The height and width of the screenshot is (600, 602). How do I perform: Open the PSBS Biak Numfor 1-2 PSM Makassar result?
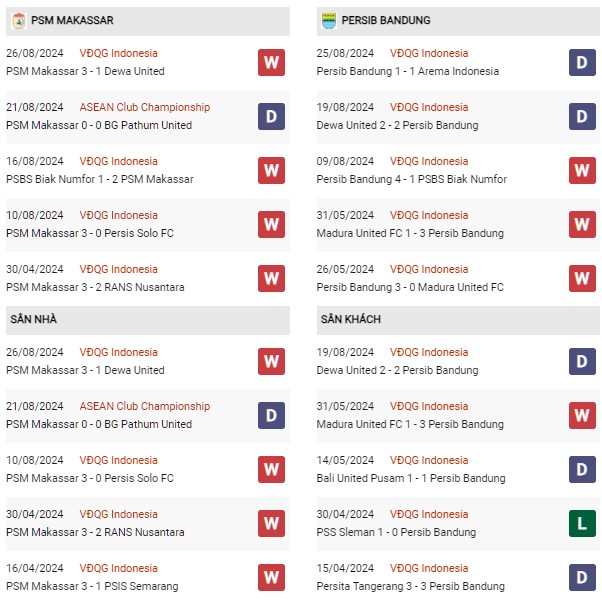[x=100, y=179]
